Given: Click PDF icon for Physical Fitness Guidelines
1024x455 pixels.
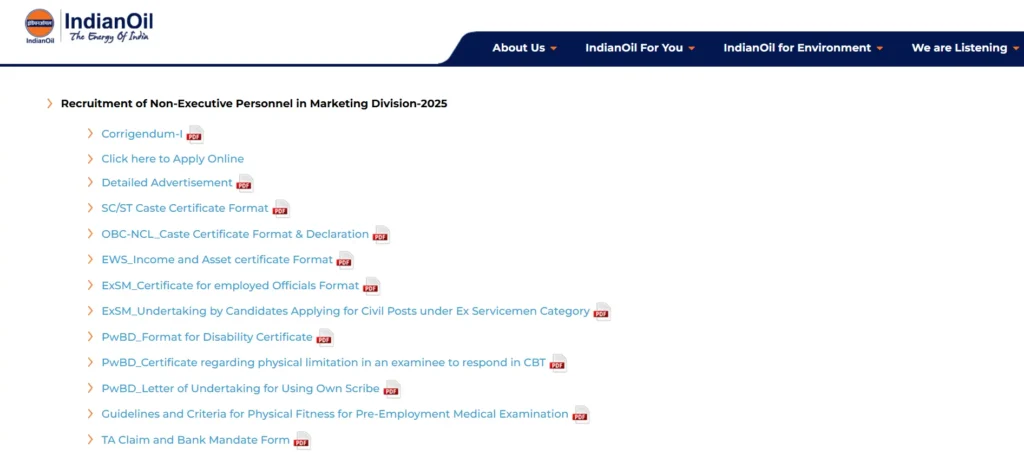Looking at the screenshot, I should [x=581, y=414].
